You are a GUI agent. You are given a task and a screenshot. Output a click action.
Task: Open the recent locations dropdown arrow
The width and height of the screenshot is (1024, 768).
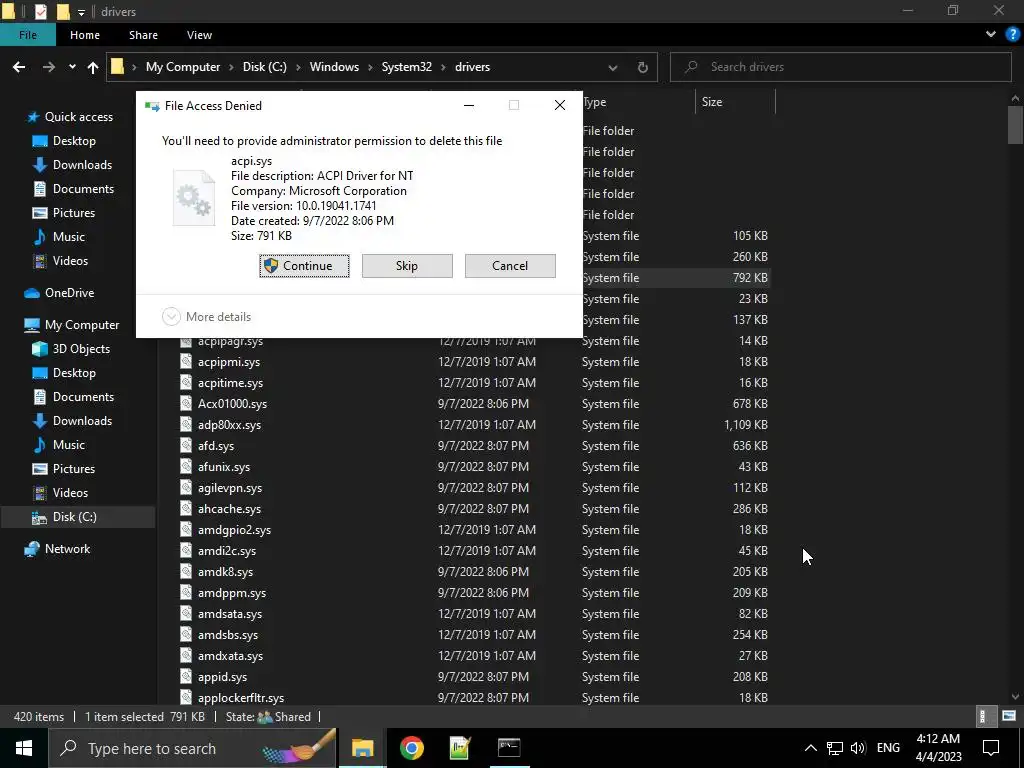72,67
